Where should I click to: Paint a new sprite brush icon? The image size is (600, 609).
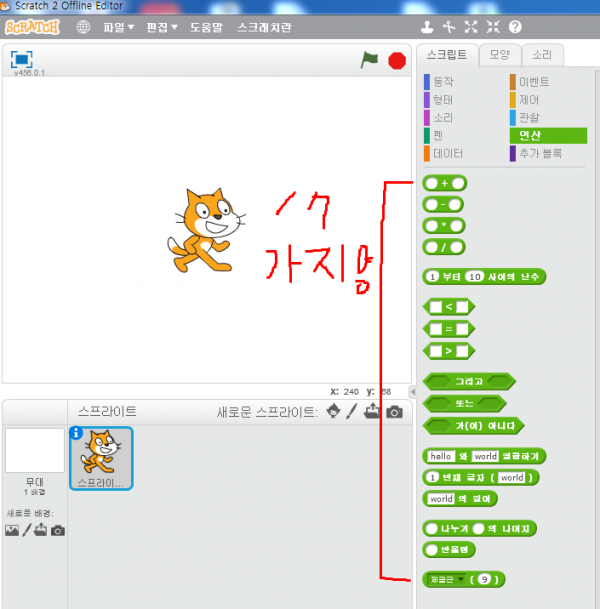pyautogui.click(x=351, y=411)
